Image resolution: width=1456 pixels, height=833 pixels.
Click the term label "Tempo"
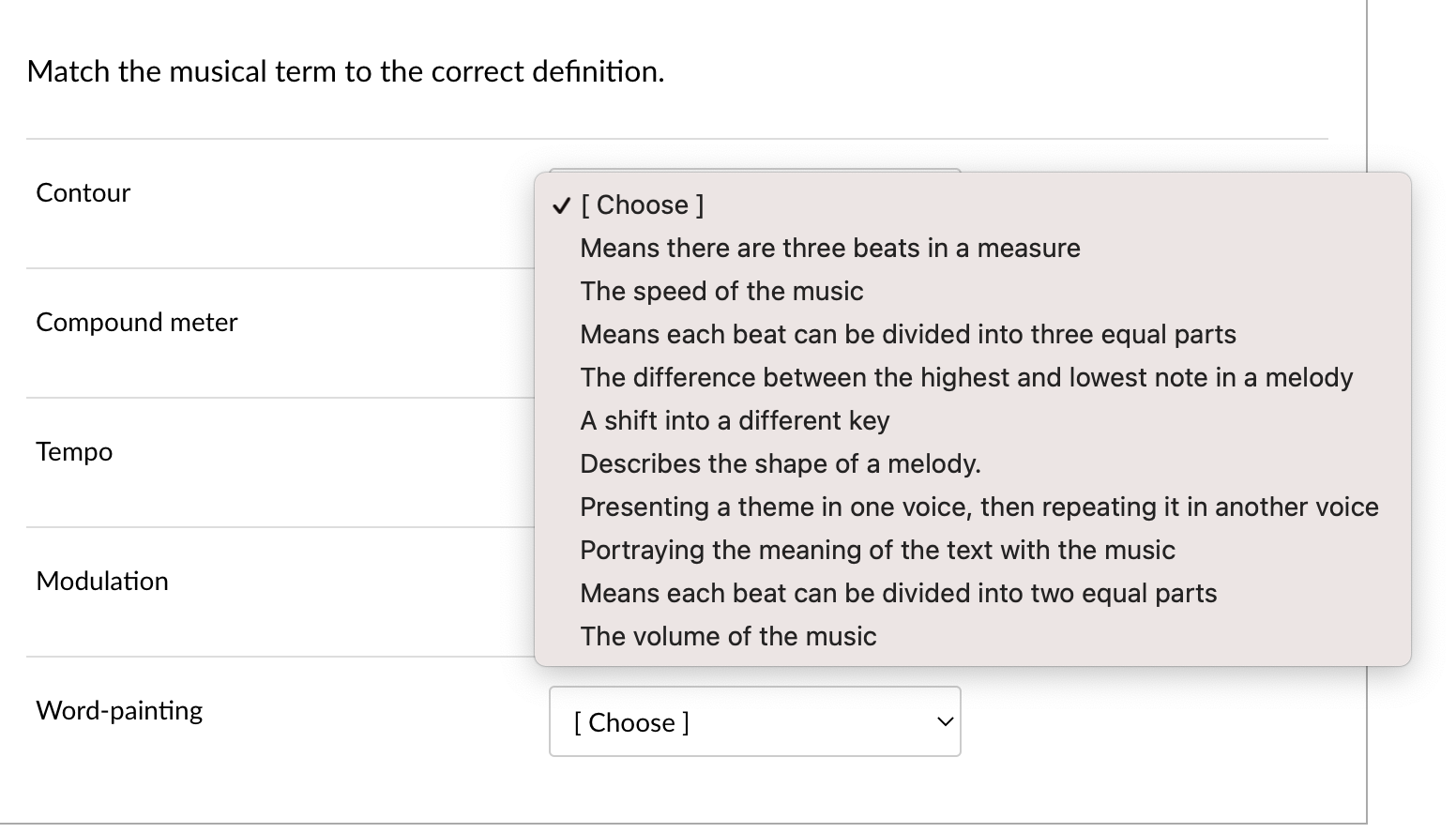tap(73, 451)
